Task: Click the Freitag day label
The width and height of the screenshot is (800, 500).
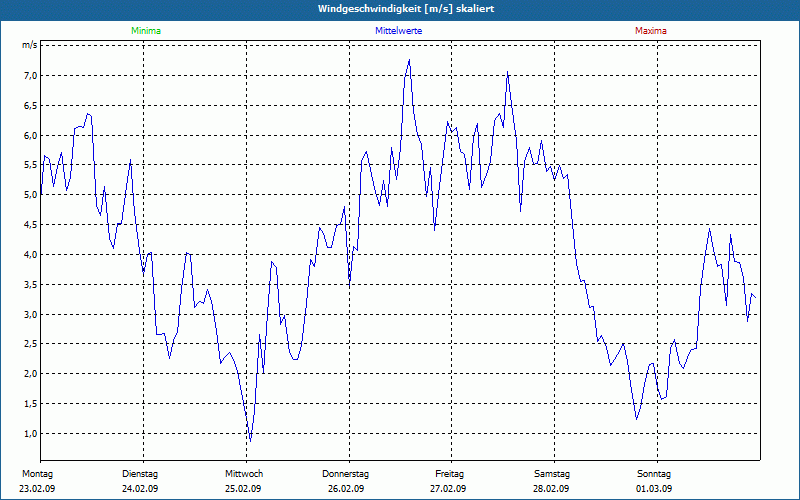Action: [449, 474]
